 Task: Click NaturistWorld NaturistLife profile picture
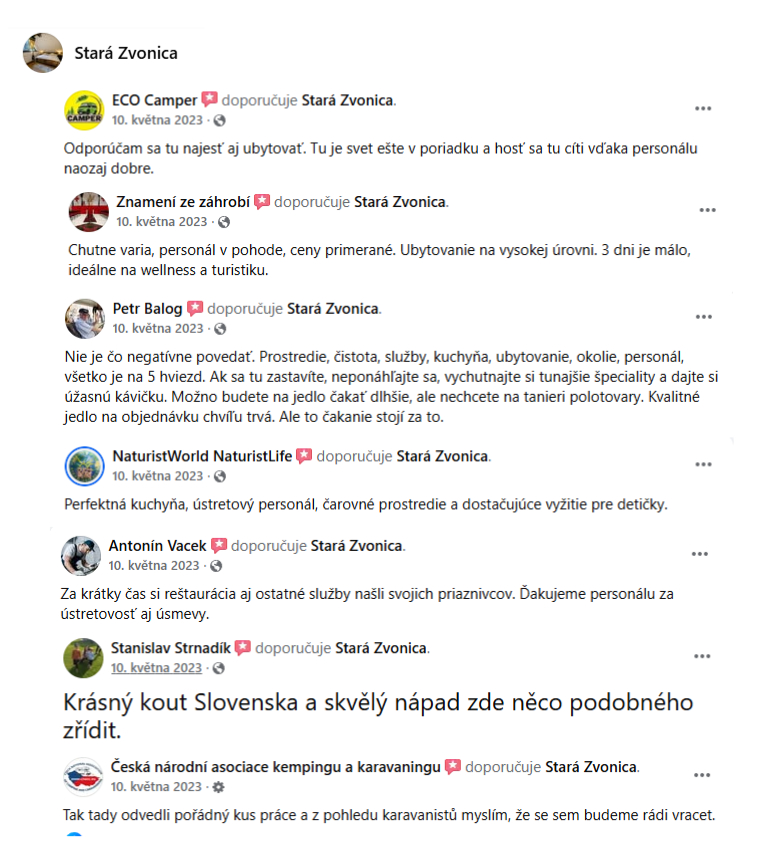pos(84,466)
